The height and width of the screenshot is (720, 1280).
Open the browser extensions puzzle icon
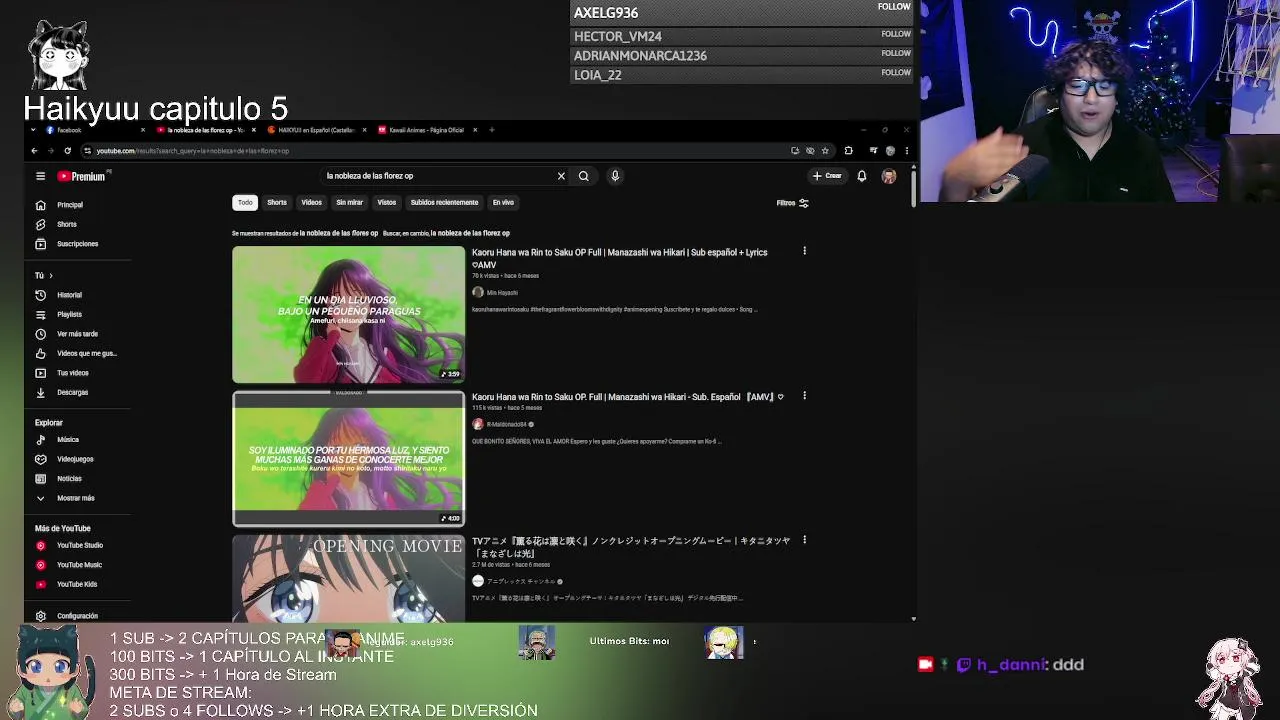[848, 151]
